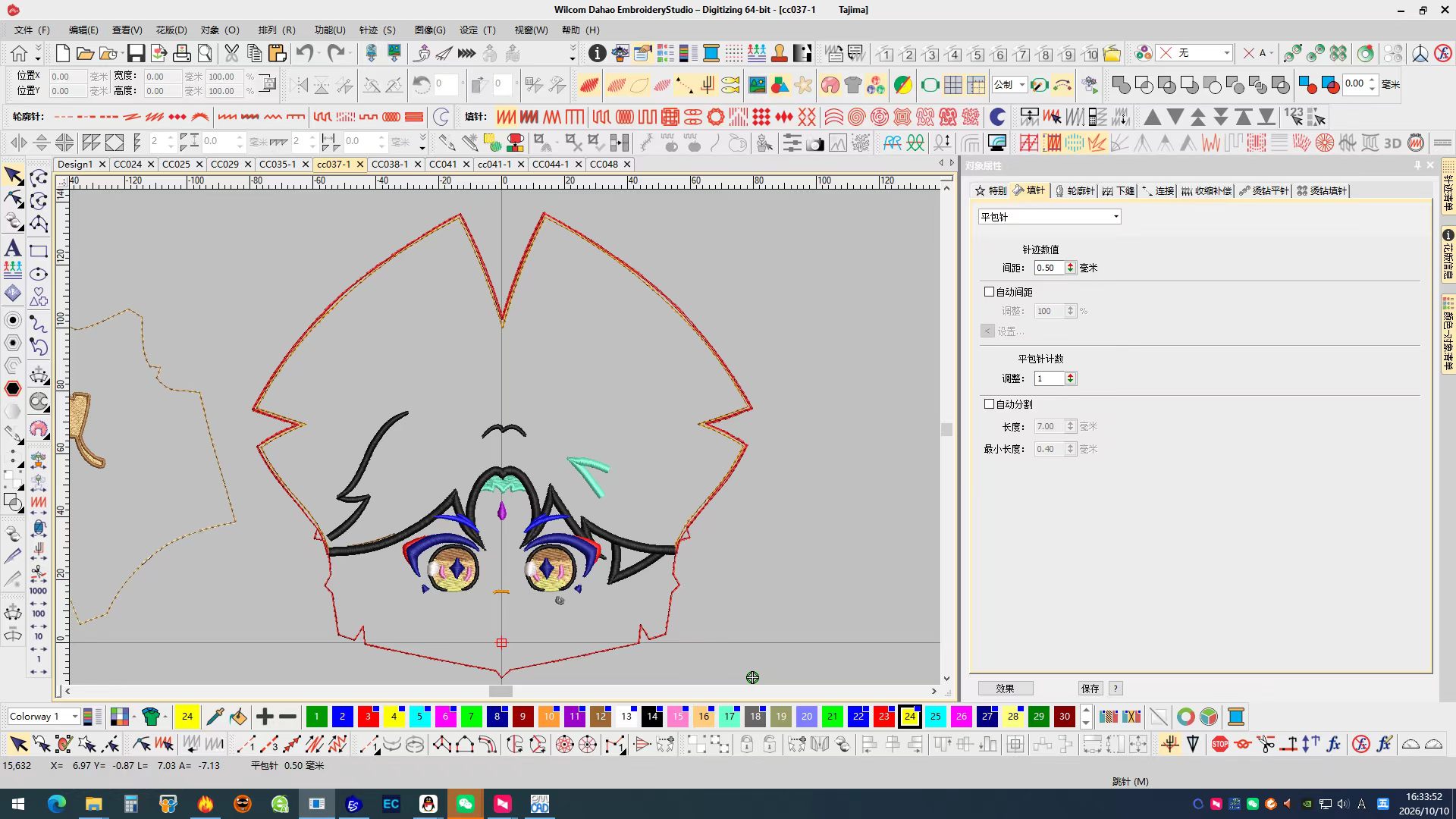1456x819 pixels.
Task: Click the black hexagon tool icon
Action: (x=13, y=388)
